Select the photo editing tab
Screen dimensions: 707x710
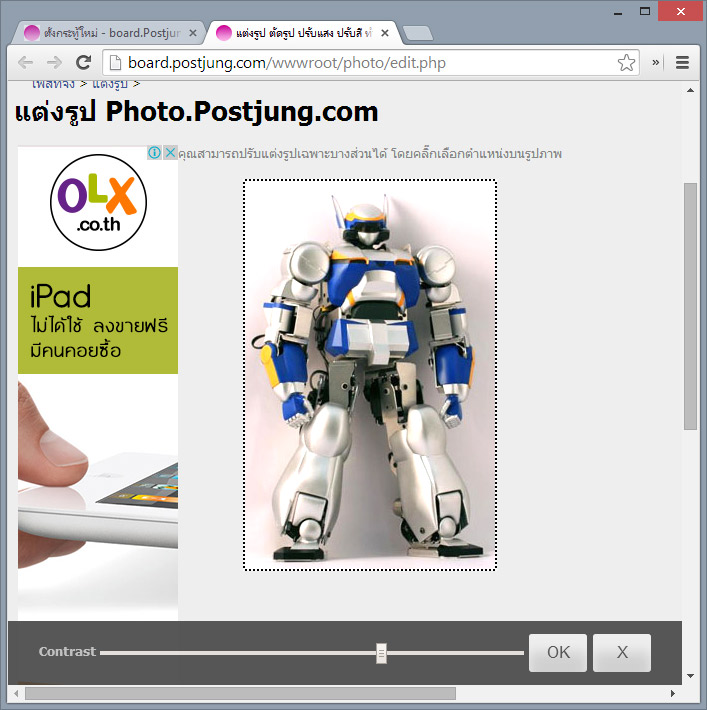300,33
